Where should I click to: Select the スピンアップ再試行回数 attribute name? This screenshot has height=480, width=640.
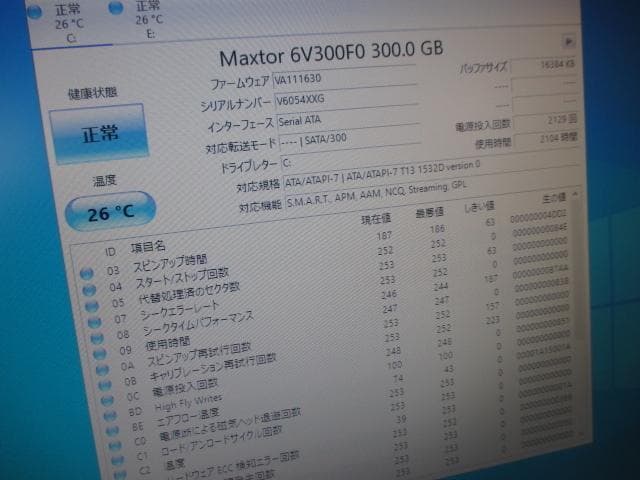[x=199, y=355]
